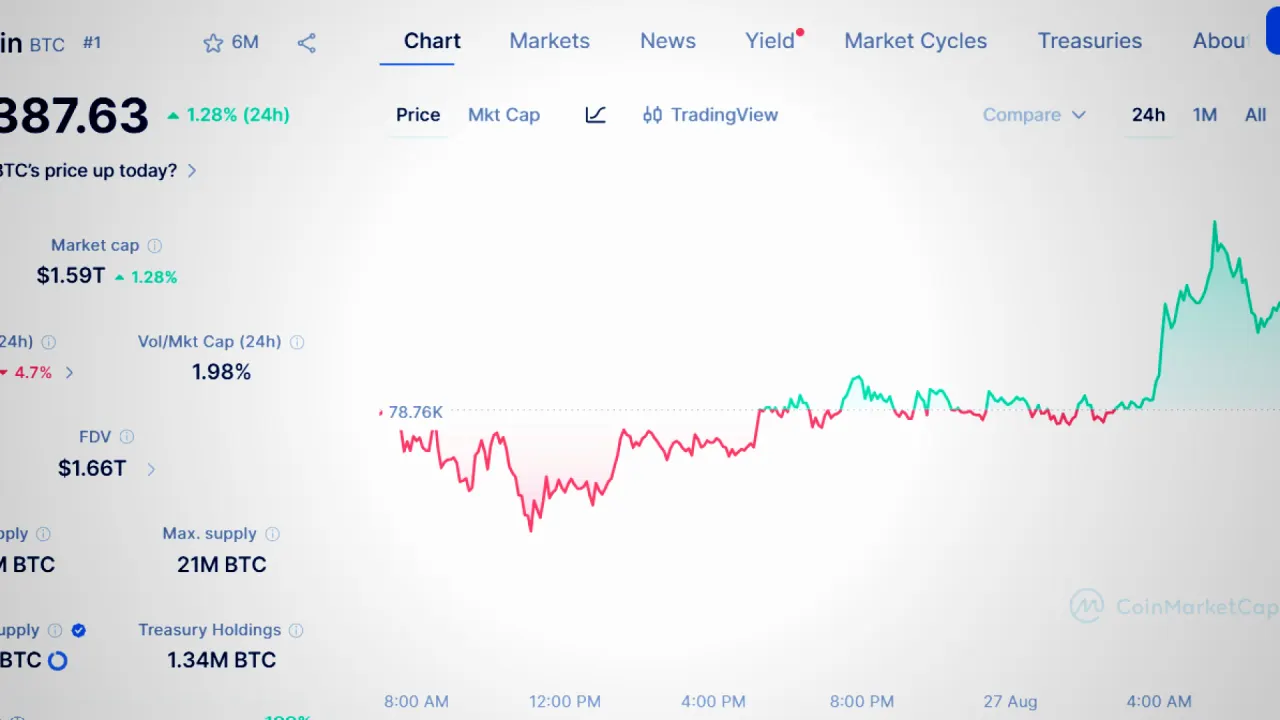Click the star watchlist icon

213,43
